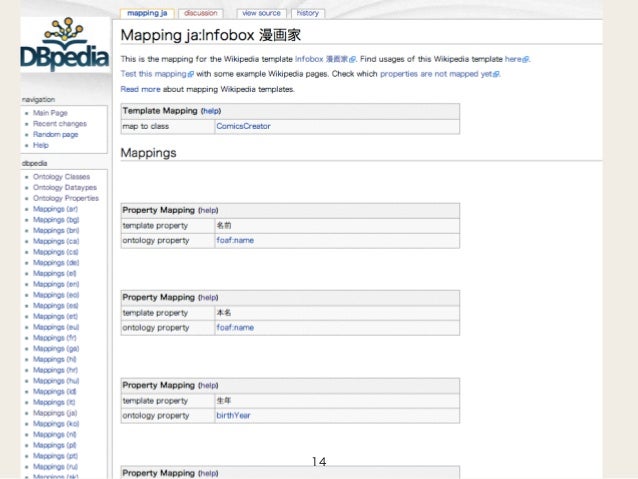The image size is (638, 479).
Task: Open Mappings (hi) in the sidebar
Action: click(55, 359)
